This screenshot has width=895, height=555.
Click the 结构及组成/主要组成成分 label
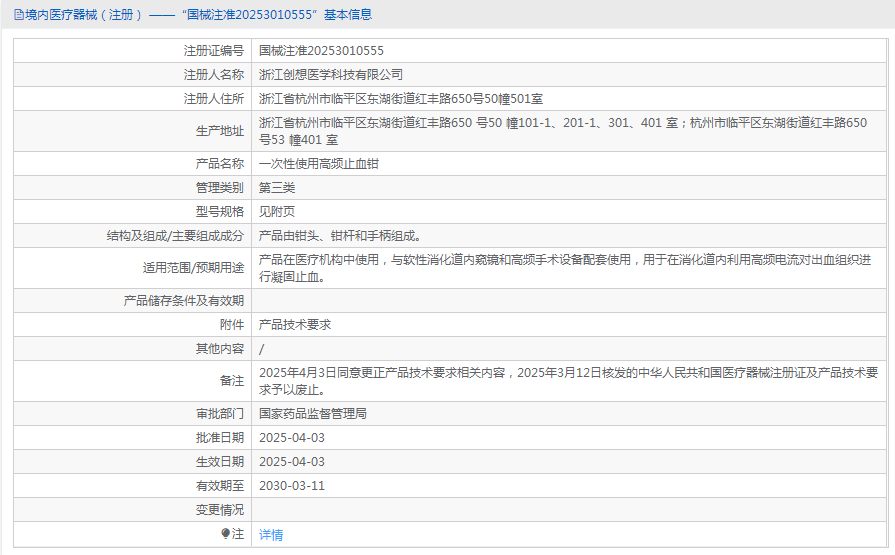(175, 236)
